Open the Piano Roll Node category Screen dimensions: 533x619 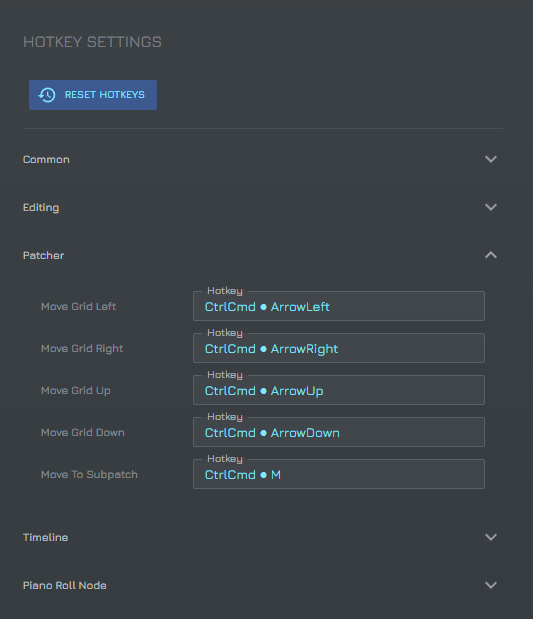click(x=263, y=585)
